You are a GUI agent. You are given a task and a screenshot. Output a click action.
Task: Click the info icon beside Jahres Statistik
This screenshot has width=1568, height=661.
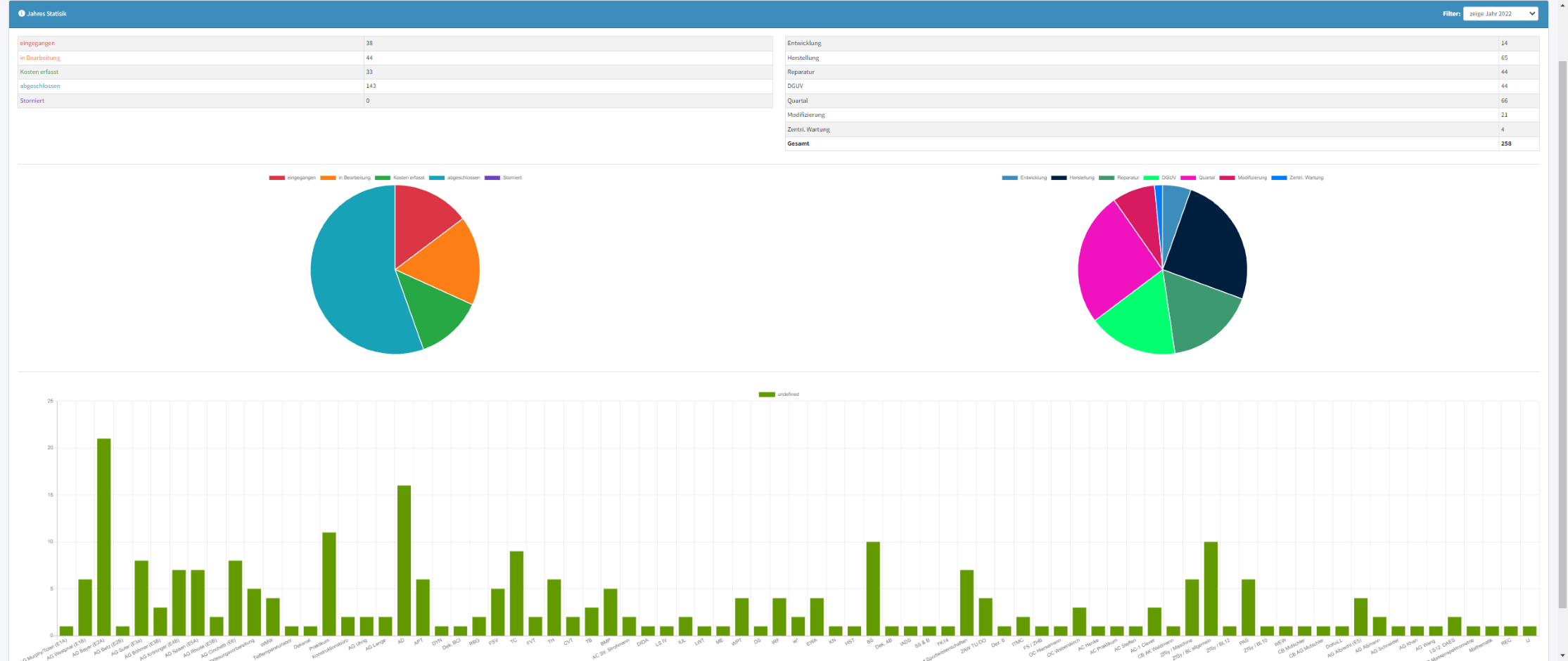tap(22, 13)
